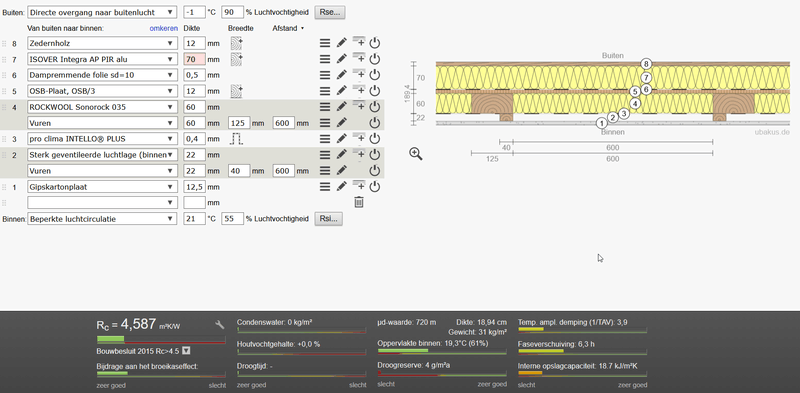Click the Condenswater indicator bar
This screenshot has height=393, width=800.
point(302,331)
